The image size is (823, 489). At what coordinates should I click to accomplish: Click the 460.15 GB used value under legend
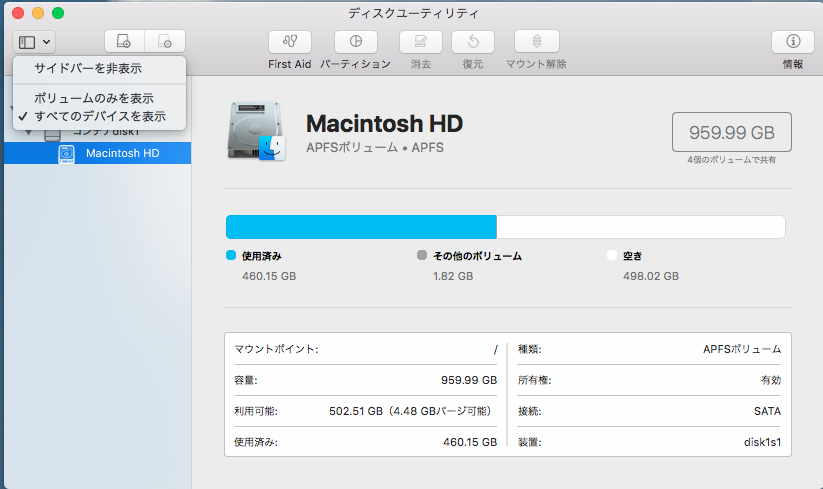click(269, 276)
